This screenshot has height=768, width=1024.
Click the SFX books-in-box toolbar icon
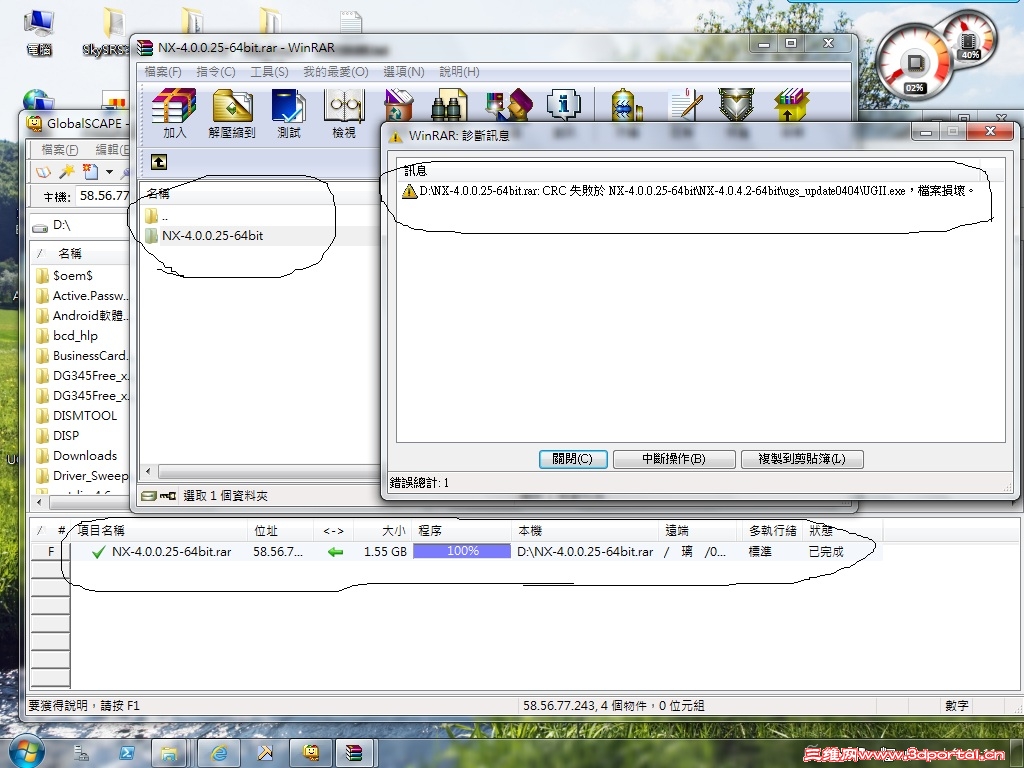792,104
